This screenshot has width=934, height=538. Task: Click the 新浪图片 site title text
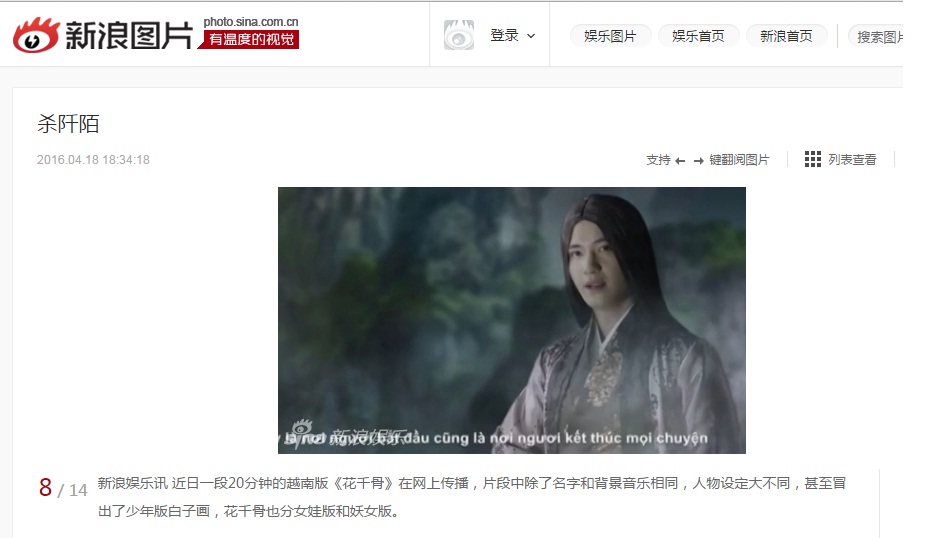(129, 36)
